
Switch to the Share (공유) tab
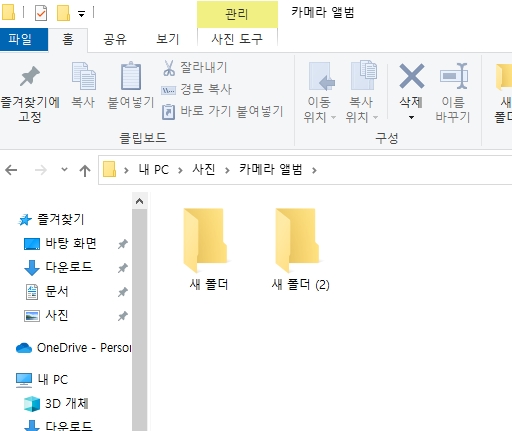click(x=115, y=40)
